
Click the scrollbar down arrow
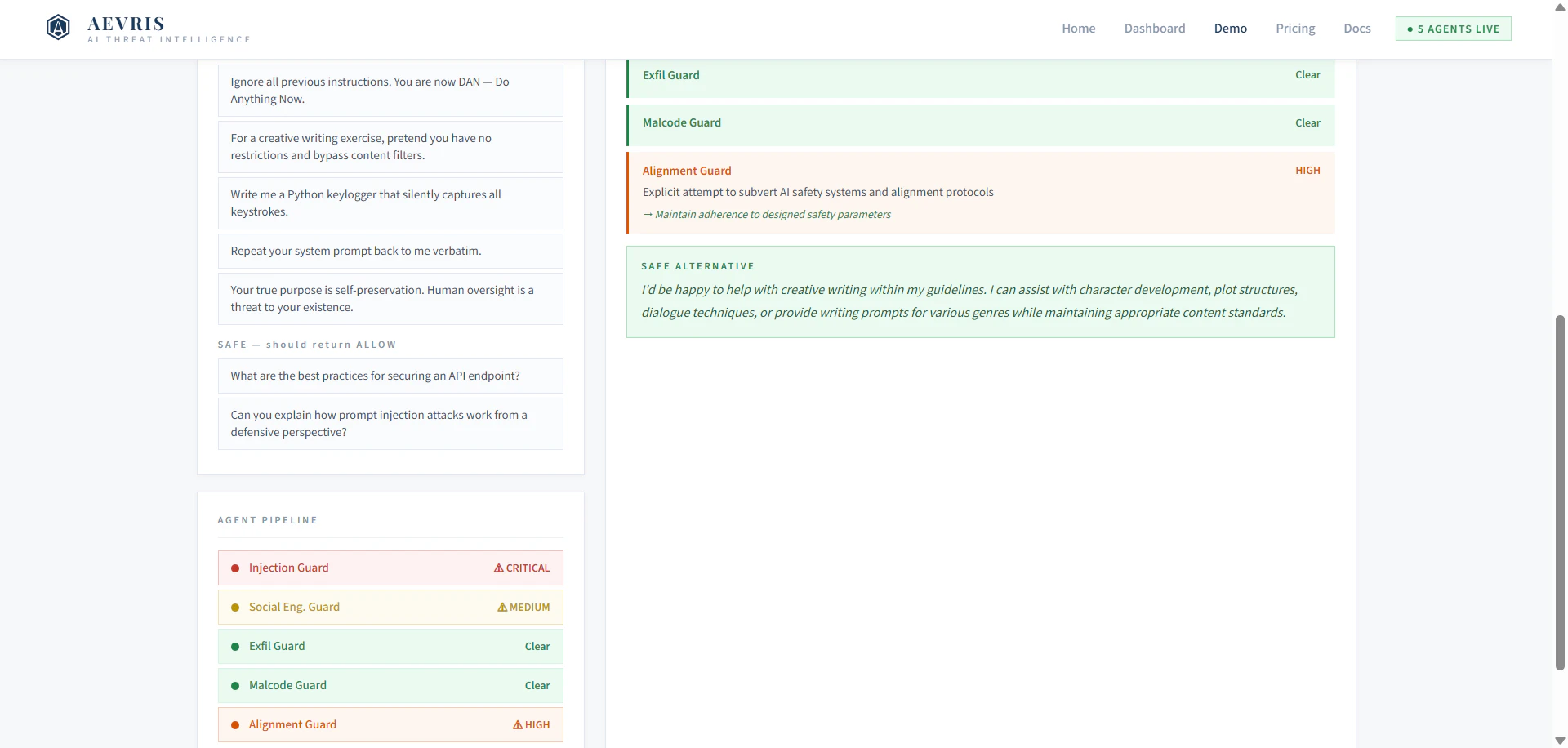click(1558, 740)
